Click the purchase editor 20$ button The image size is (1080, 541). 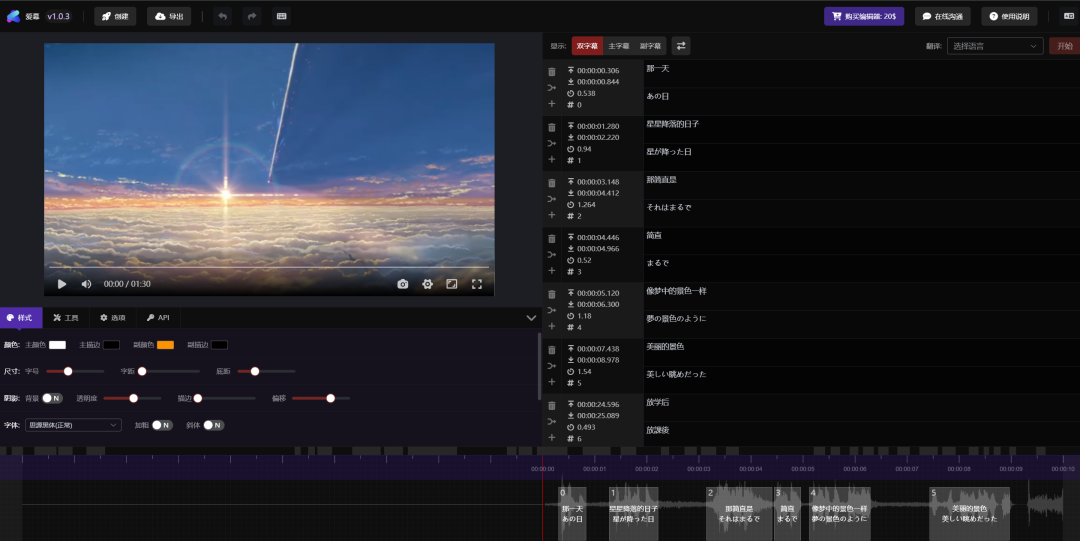[864, 17]
